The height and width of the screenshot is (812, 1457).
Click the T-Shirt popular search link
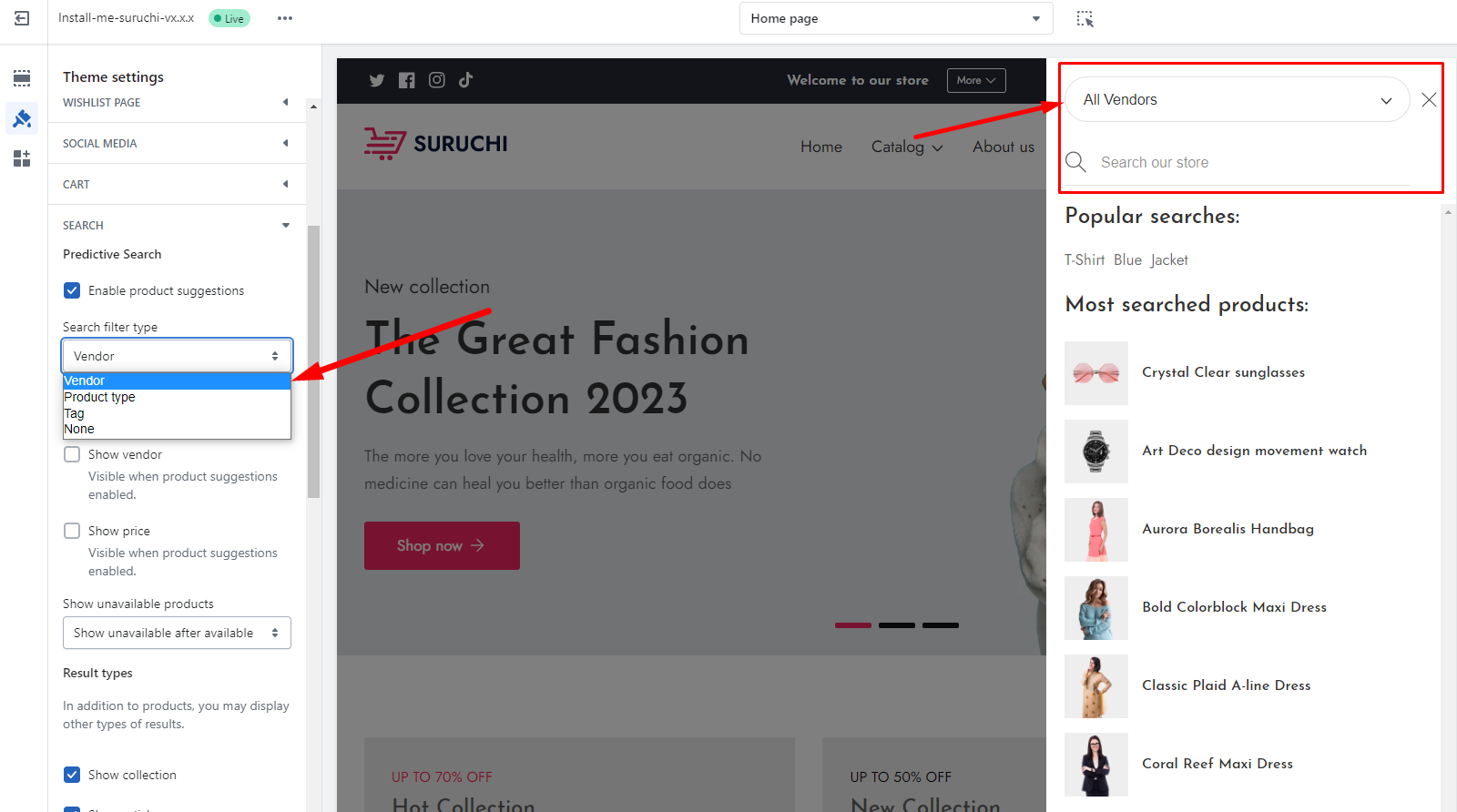point(1084,260)
